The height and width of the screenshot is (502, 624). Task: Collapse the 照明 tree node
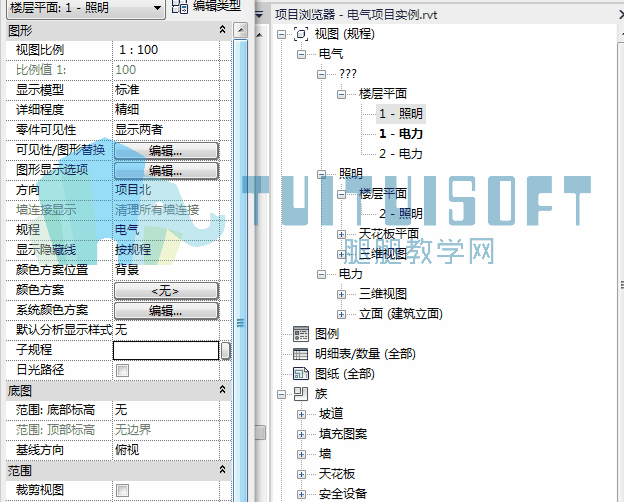(321, 174)
